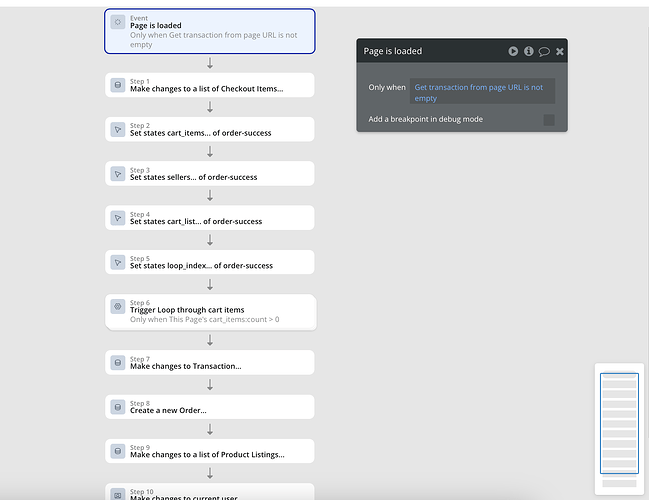The image size is (649, 500).
Task: Select Step 9 Make changes to Product Listings
Action: coord(210,451)
